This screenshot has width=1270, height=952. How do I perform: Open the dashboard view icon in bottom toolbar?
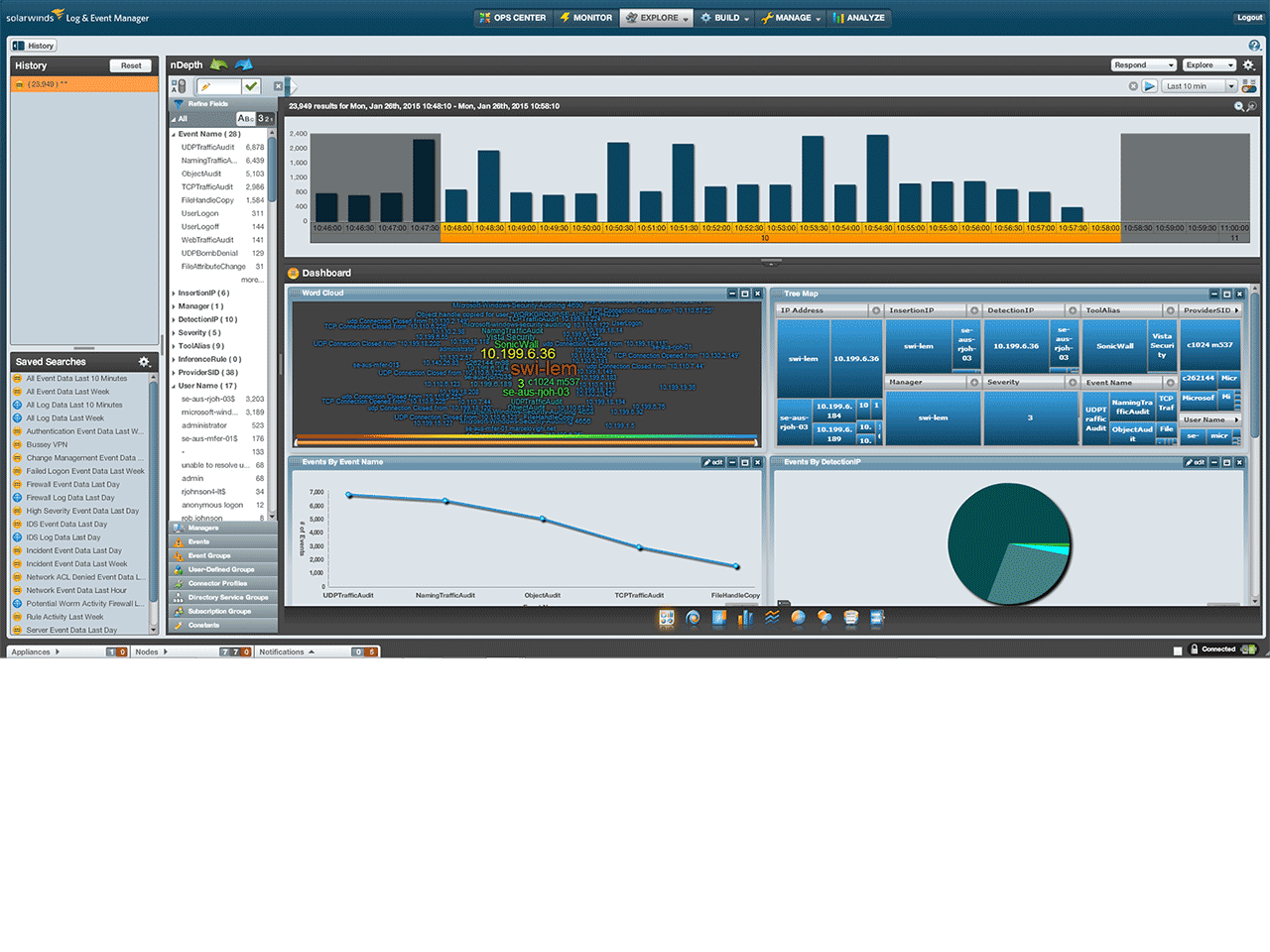click(667, 618)
